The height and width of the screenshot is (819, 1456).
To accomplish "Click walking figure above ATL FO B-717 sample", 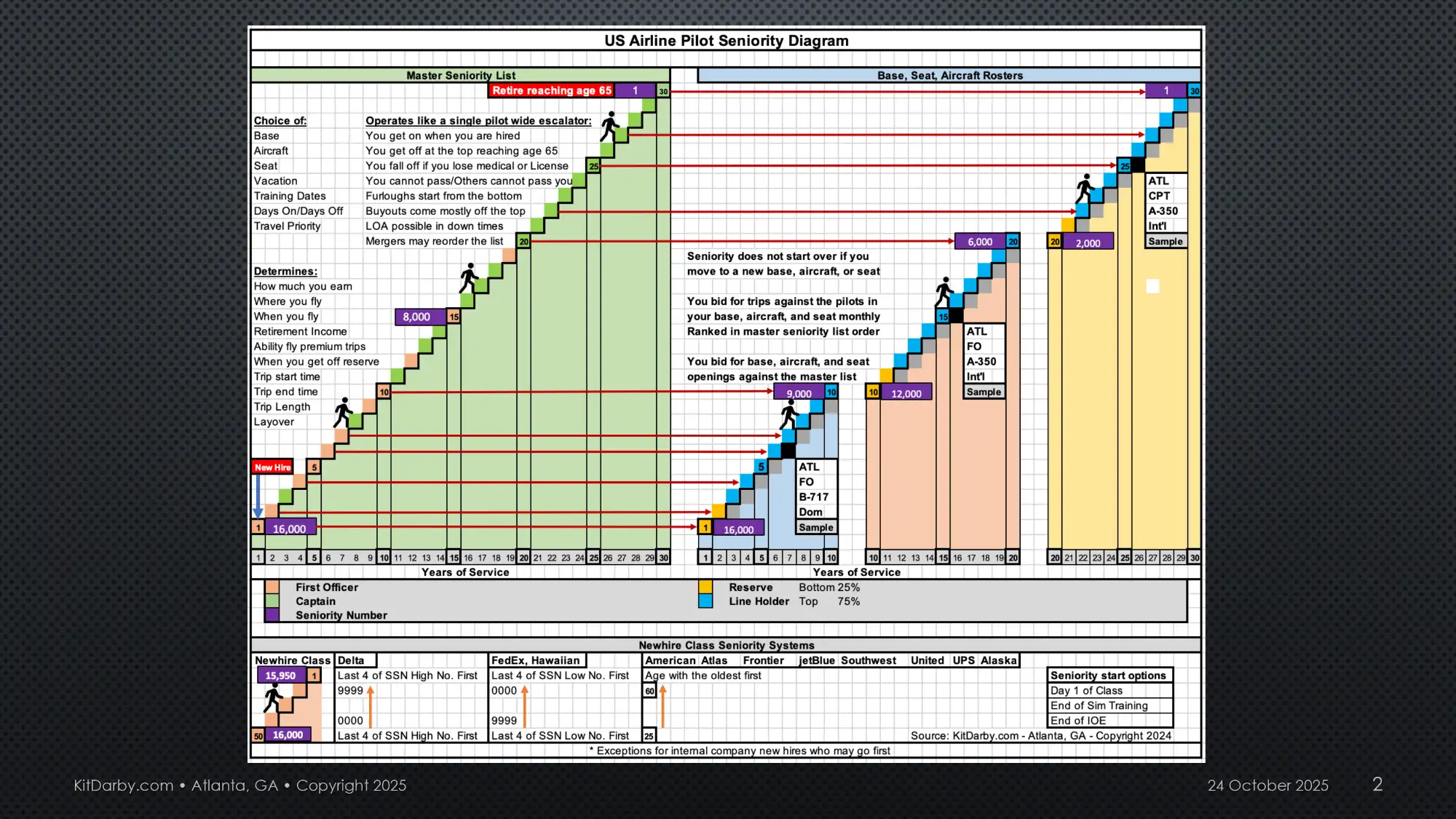I will click(x=788, y=414).
